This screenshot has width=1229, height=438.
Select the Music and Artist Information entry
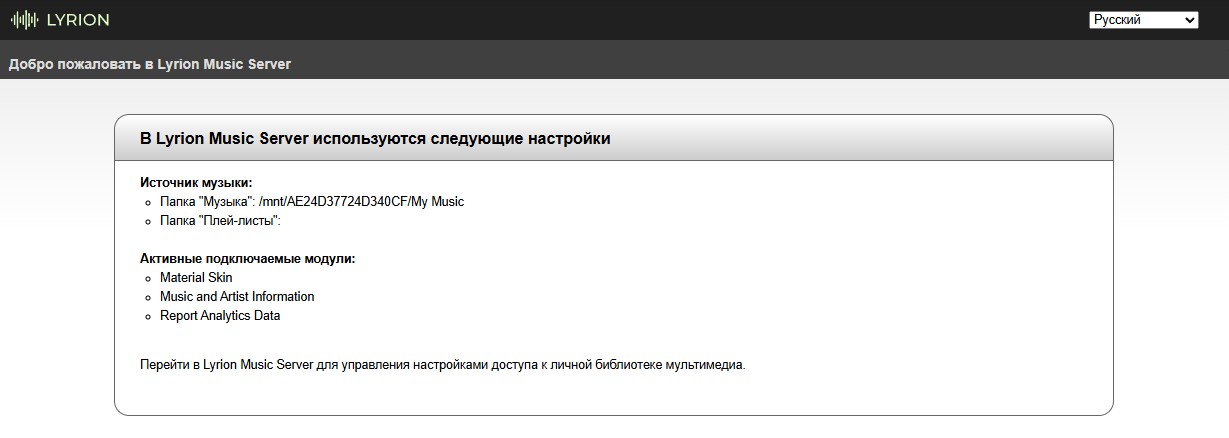pos(237,296)
